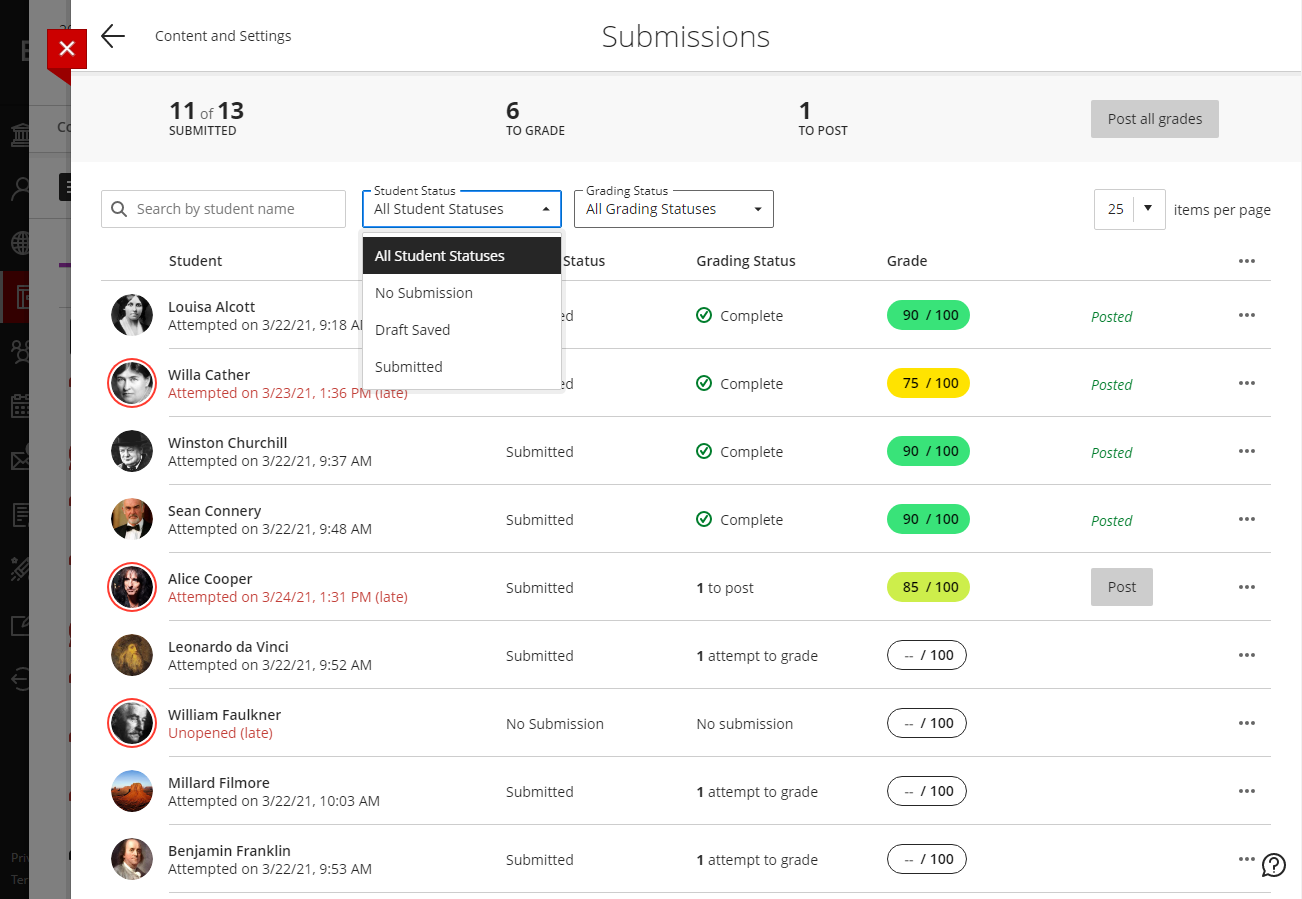
Task: Open more options menu for Louisa Alcott
Action: (x=1246, y=315)
